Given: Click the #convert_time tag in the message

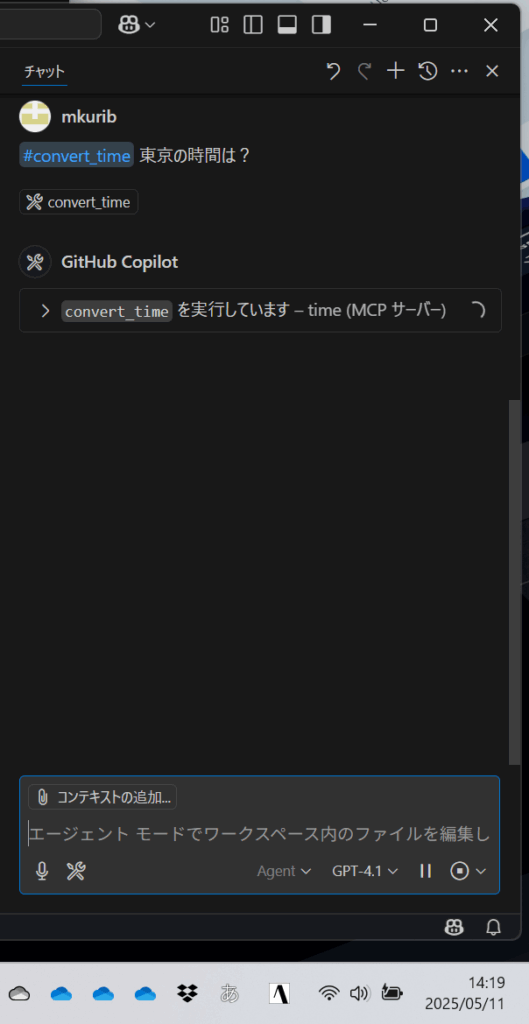Looking at the screenshot, I should tap(76, 155).
